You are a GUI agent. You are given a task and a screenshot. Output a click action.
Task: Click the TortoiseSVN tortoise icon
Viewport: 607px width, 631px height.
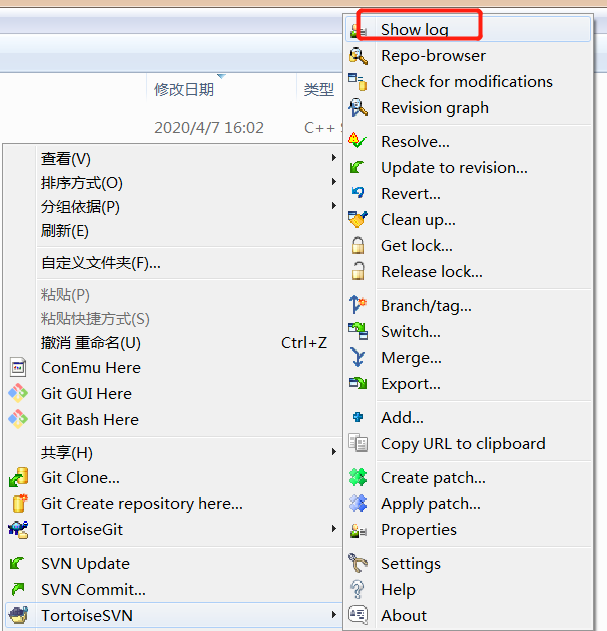[x=18, y=615]
